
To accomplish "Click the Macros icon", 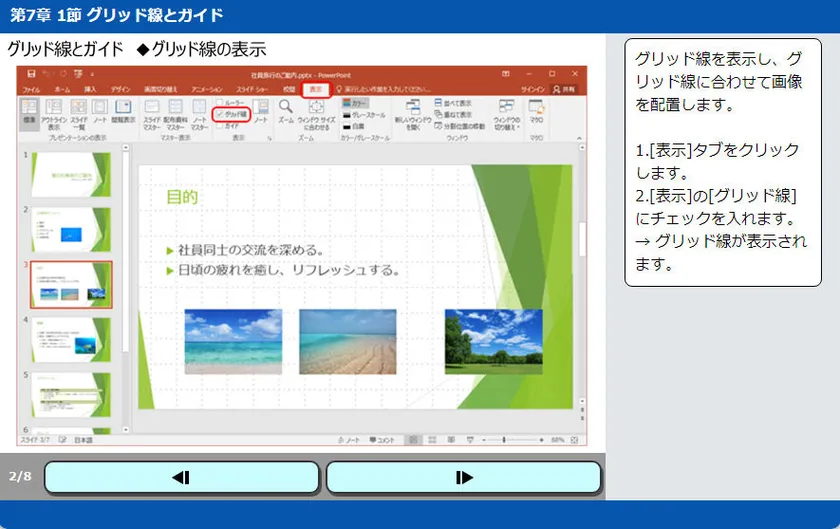I will point(536,108).
